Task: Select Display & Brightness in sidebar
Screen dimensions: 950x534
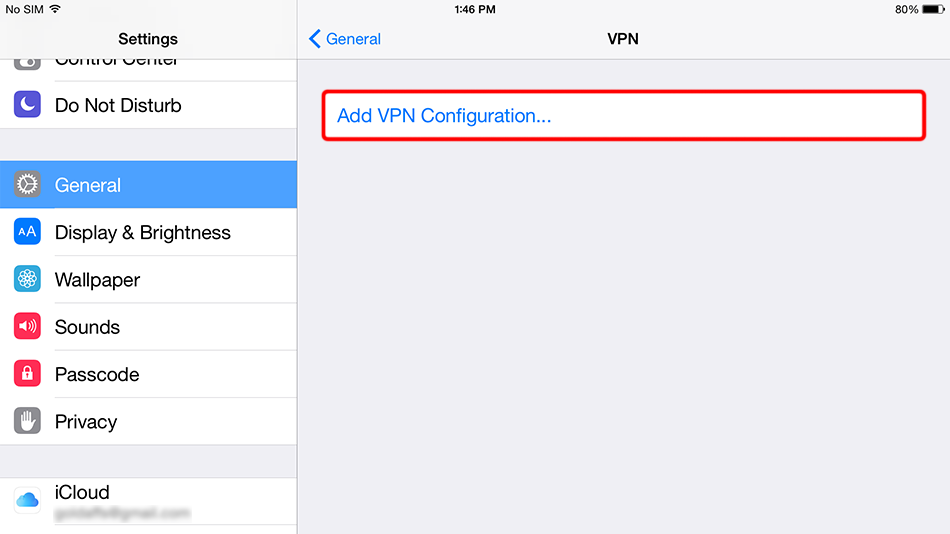Action: point(142,232)
